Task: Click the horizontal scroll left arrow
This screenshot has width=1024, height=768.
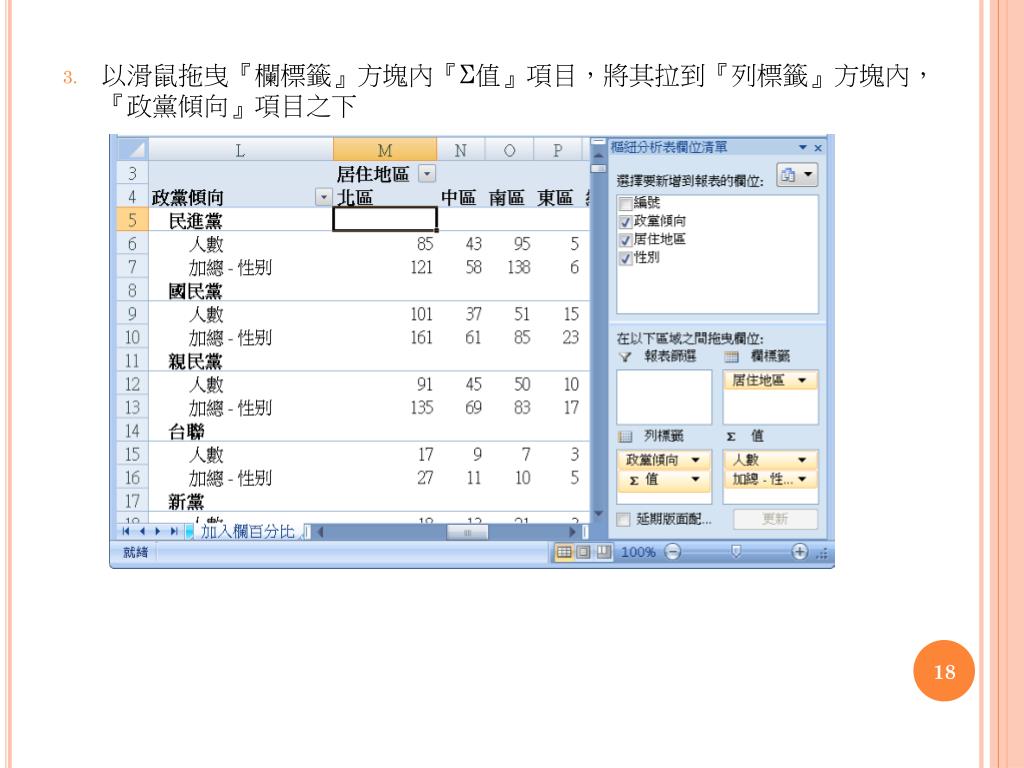Action: 321,533
